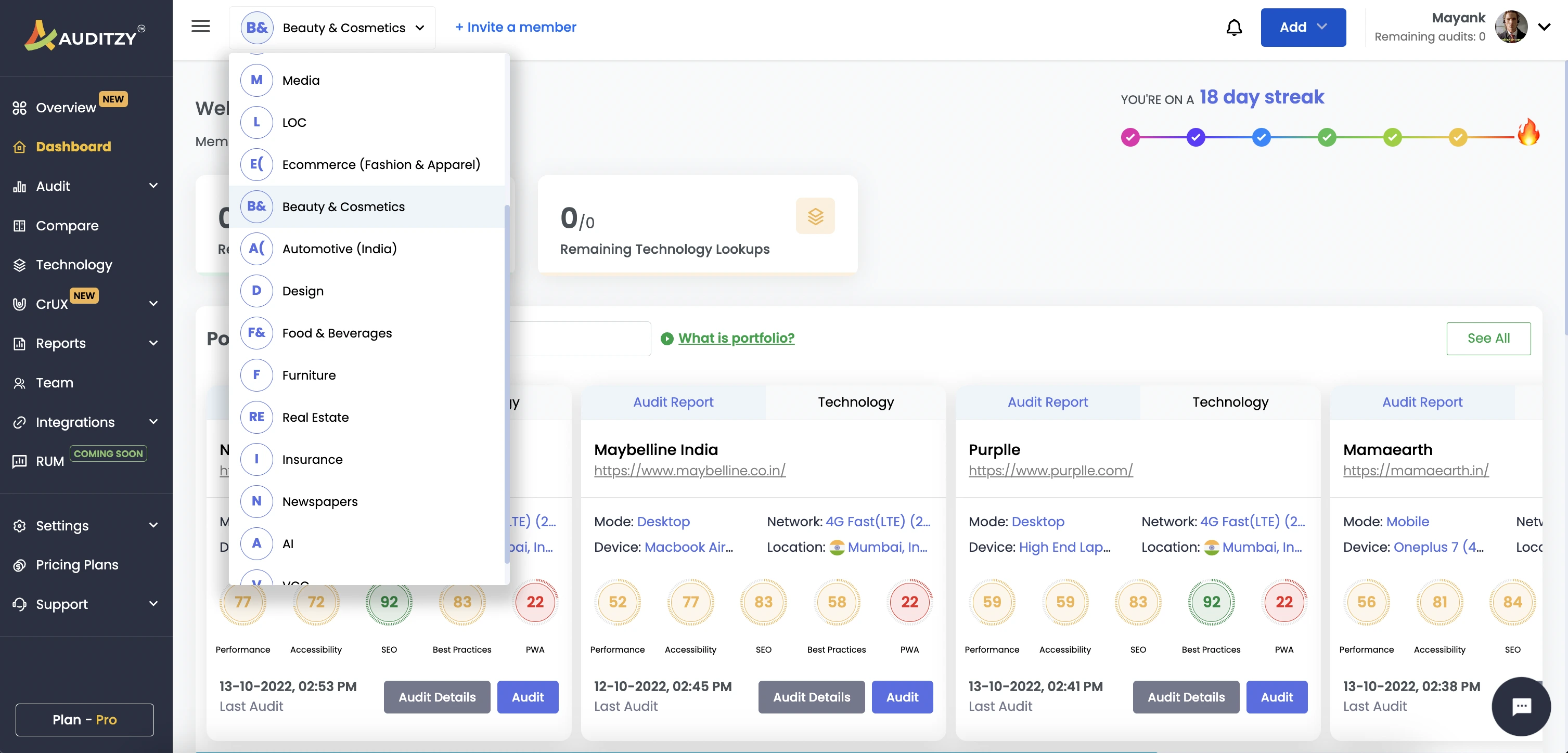
Task: Click Audit button on Purplle card
Action: pos(1277,697)
